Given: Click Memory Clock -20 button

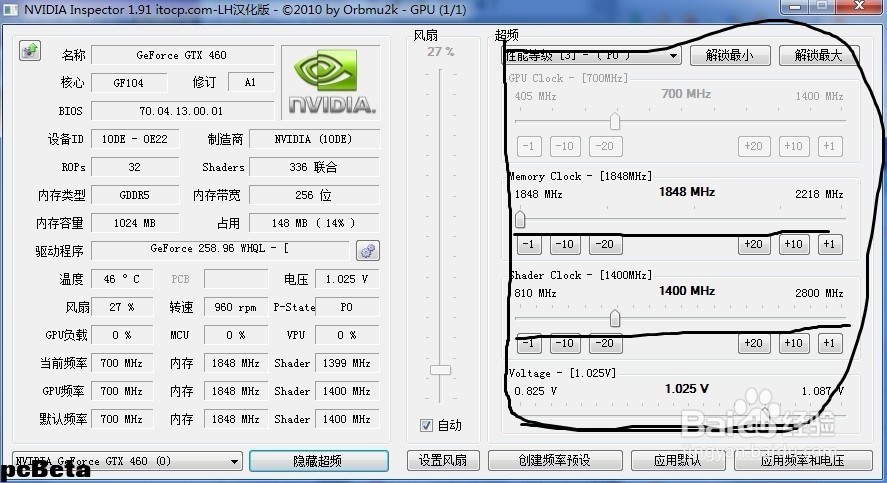Looking at the screenshot, I should [605, 244].
